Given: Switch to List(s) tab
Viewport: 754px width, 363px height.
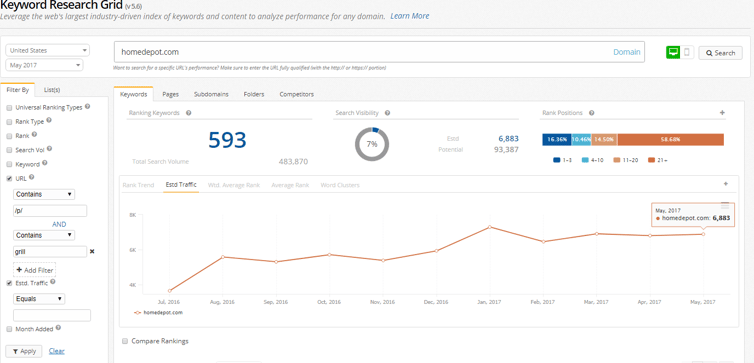Looking at the screenshot, I should click(52, 90).
